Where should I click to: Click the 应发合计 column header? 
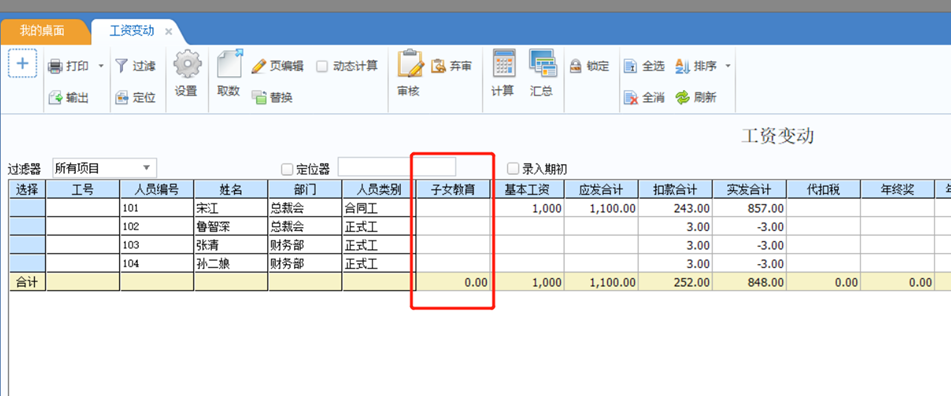[602, 190]
